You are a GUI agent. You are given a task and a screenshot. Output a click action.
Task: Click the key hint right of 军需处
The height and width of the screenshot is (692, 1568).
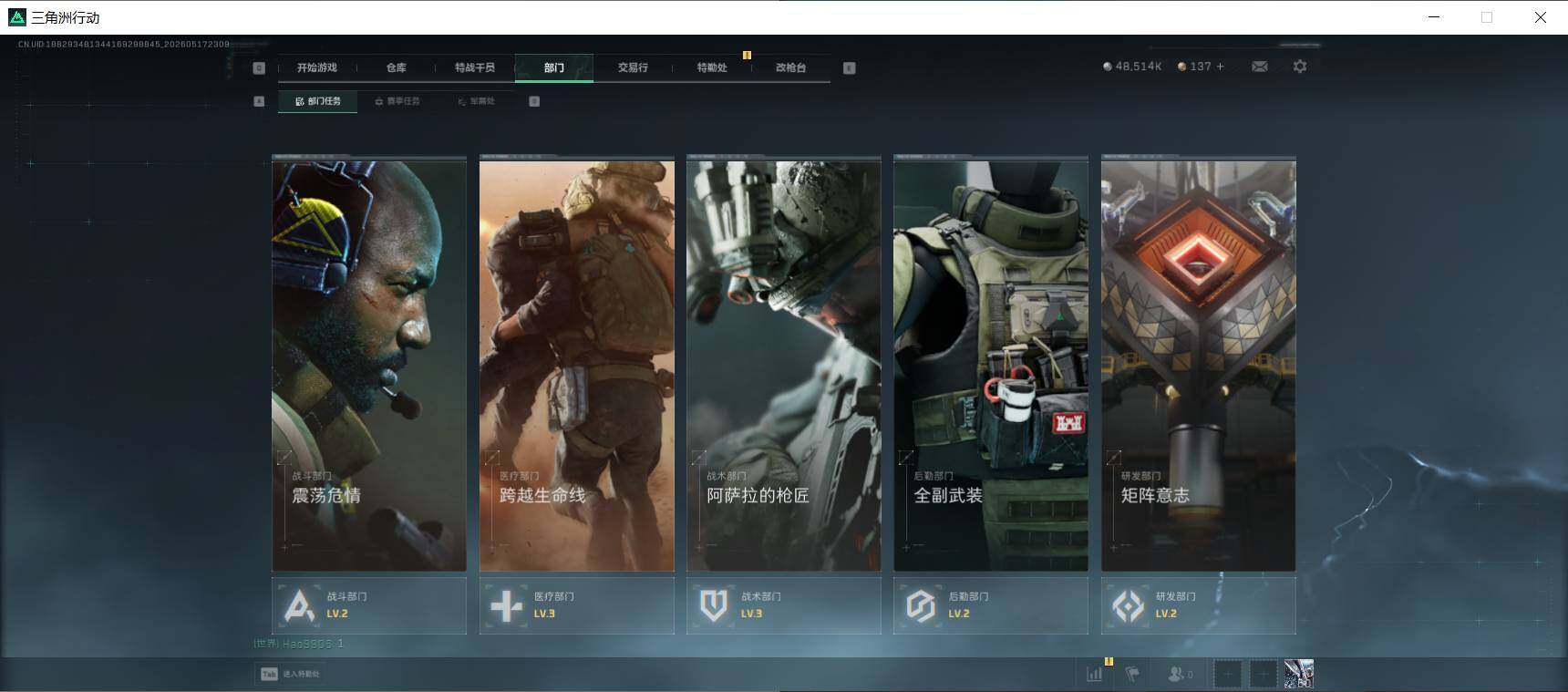[x=534, y=101]
